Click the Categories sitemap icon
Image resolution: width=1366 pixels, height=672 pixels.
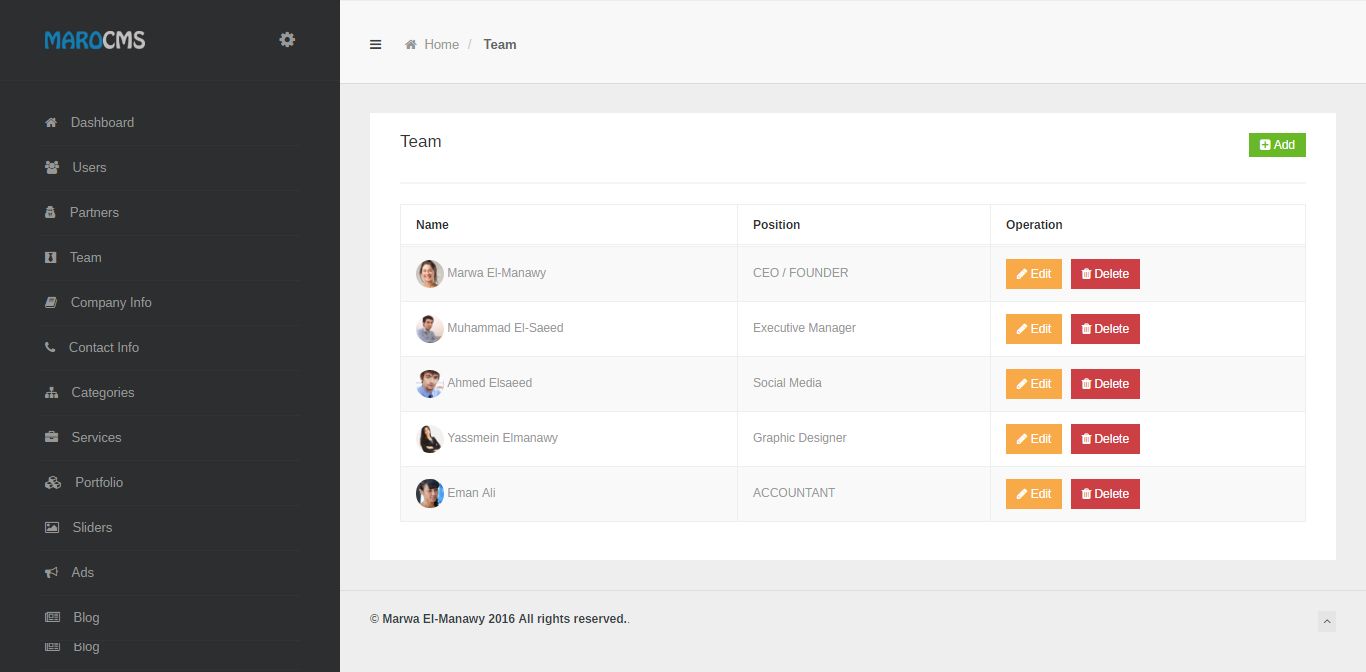(x=52, y=393)
